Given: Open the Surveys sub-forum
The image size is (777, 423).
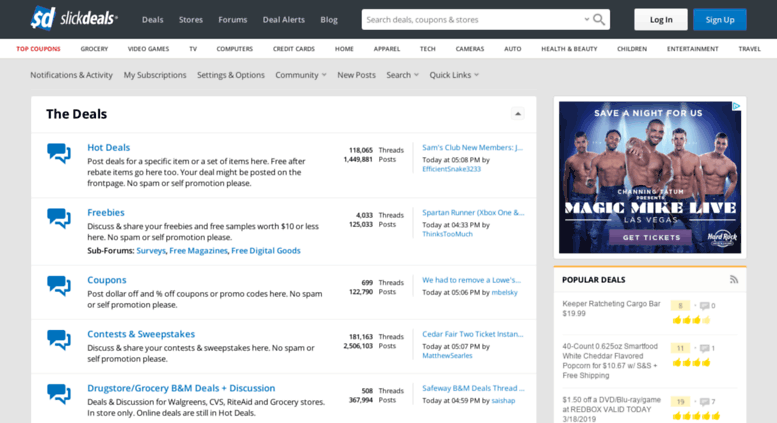Looking at the screenshot, I should [x=151, y=251].
